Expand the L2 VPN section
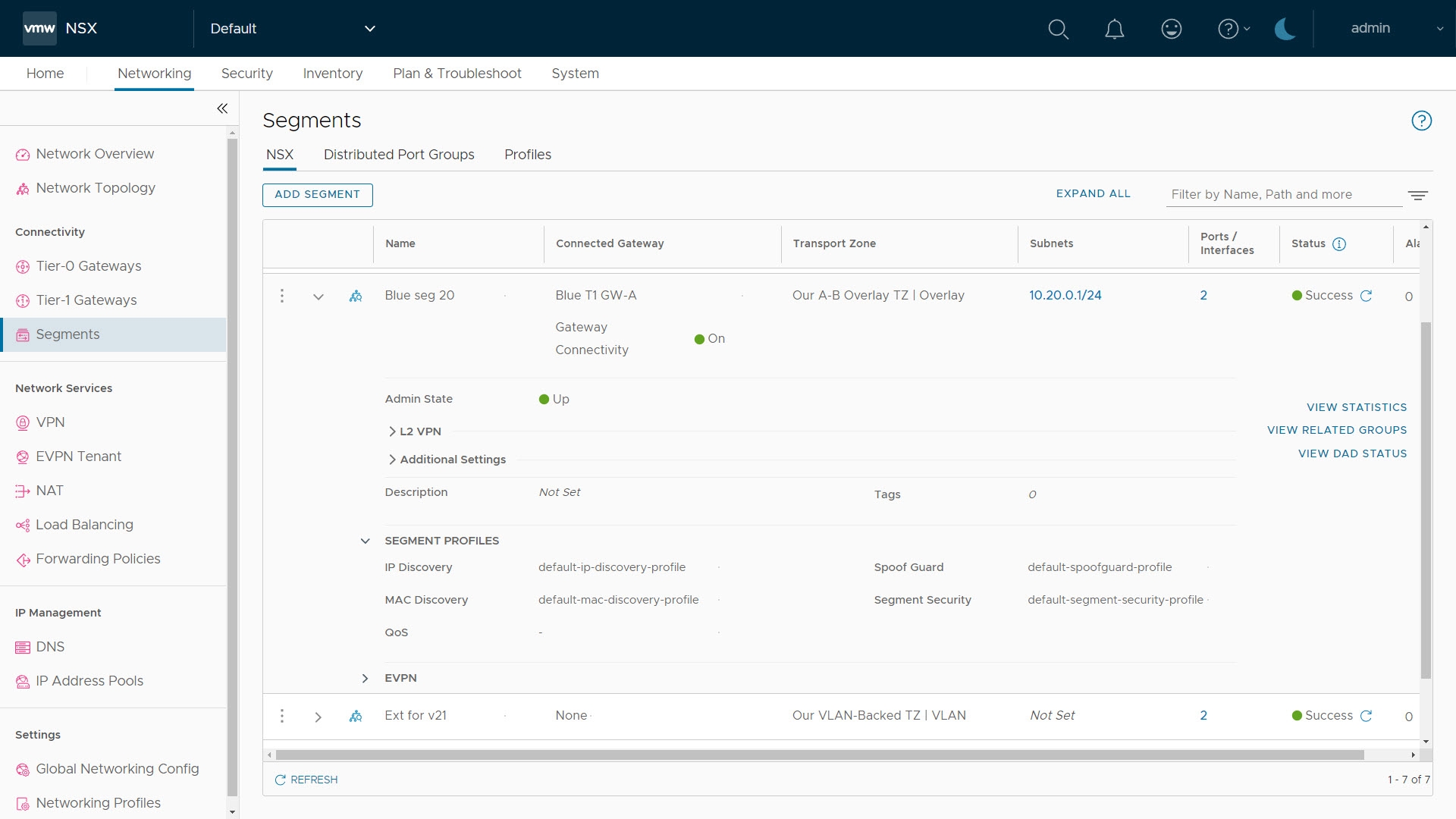This screenshot has width=1456, height=819. [392, 431]
